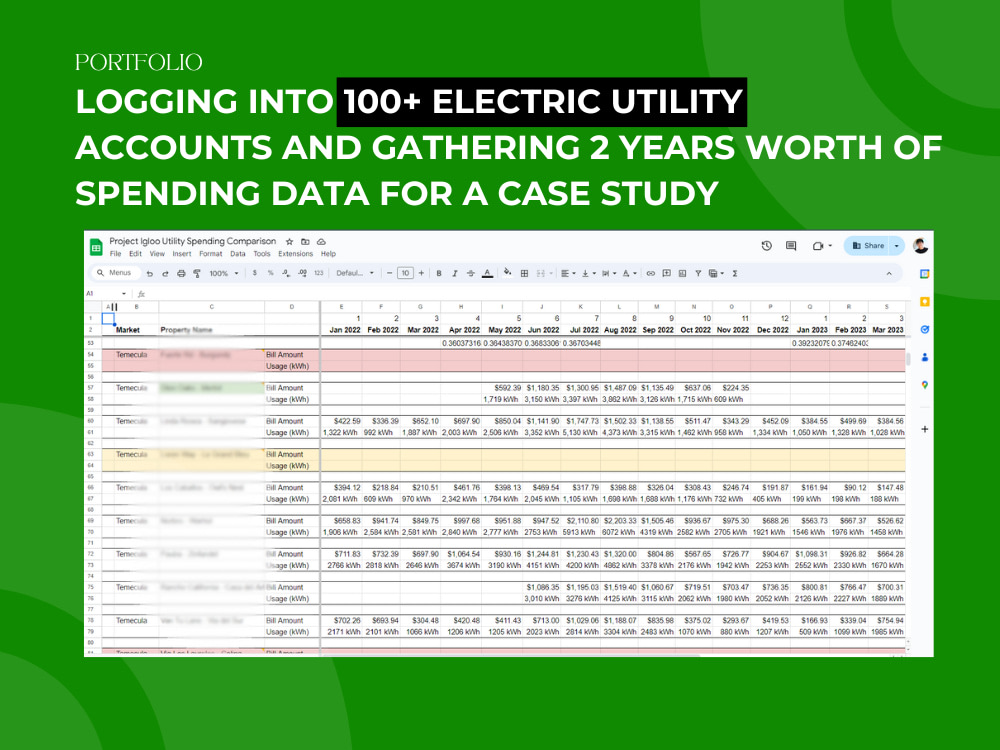This screenshot has height=750, width=1000.
Task: Open the Extensions menu
Action: coord(295,254)
